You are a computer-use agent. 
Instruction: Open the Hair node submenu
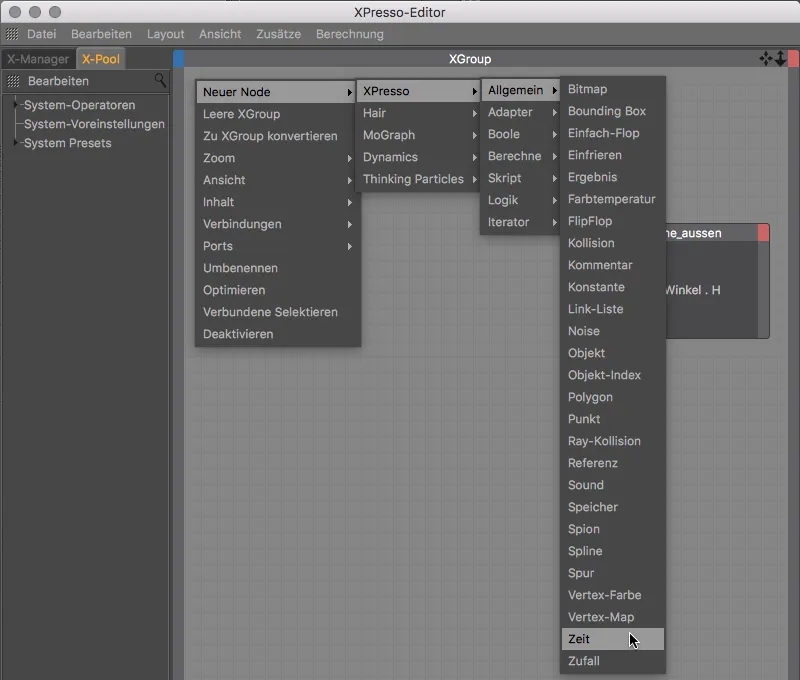418,113
